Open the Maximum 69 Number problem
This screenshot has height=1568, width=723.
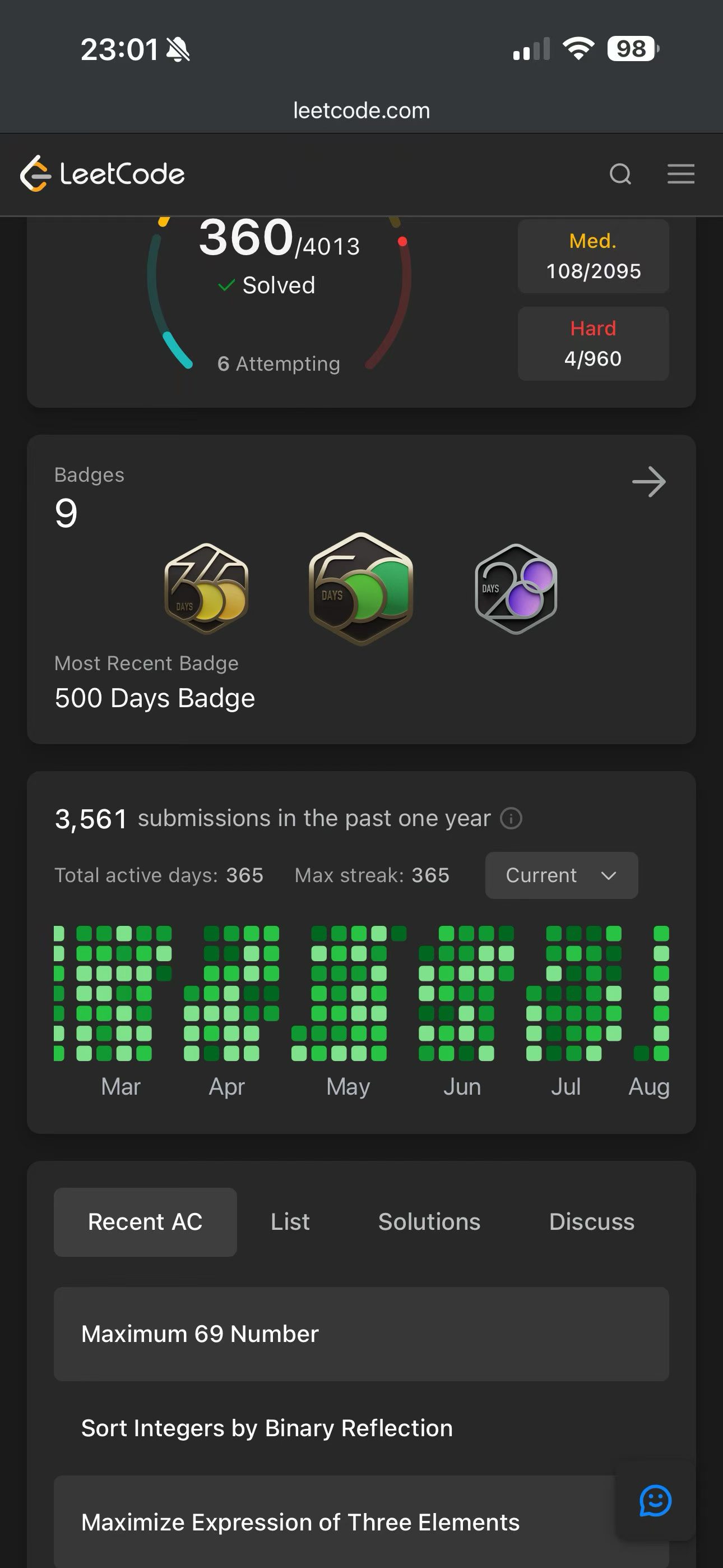pos(361,1334)
